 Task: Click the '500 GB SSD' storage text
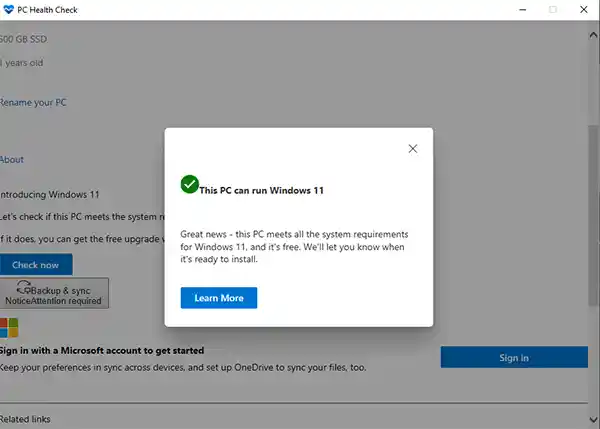tap(24, 39)
